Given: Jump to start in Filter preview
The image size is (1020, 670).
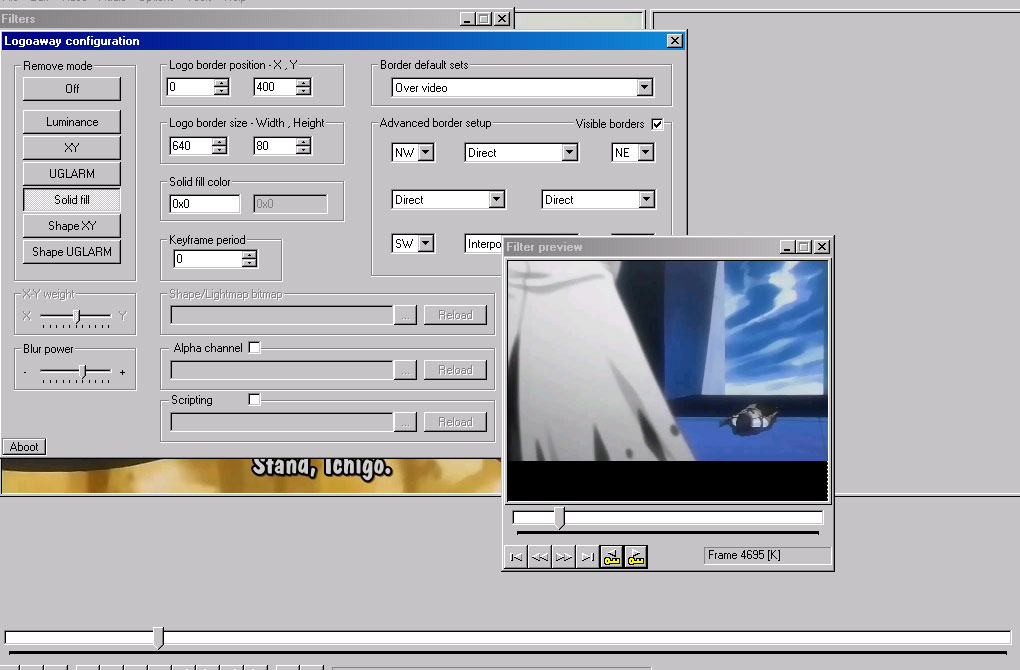Looking at the screenshot, I should click(x=516, y=557).
